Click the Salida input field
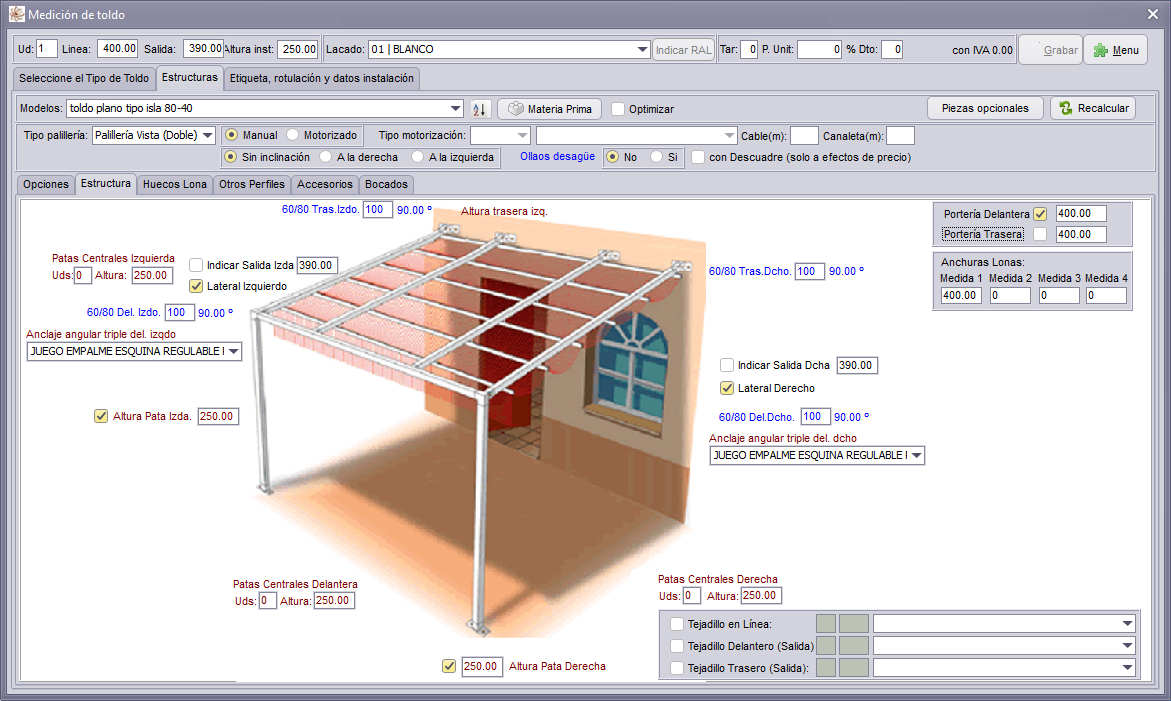1171x701 pixels. [203, 49]
